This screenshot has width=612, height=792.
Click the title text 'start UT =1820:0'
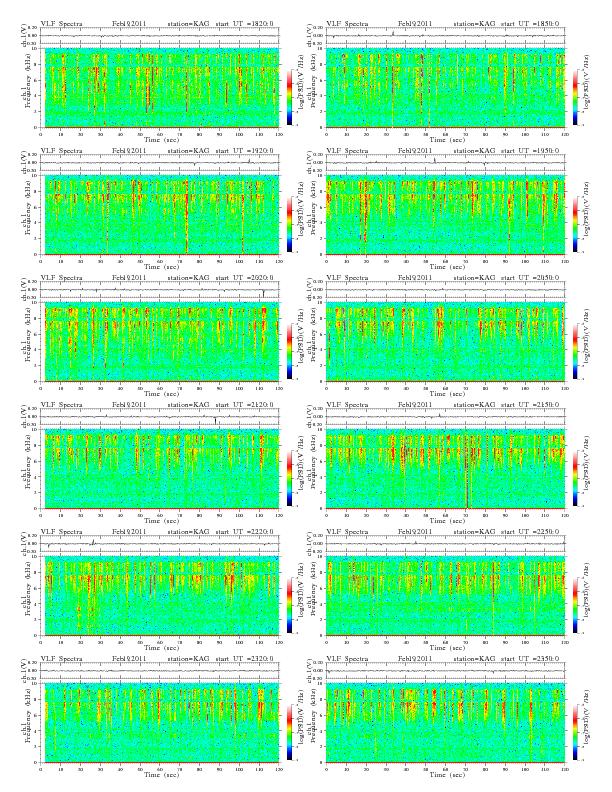244,24
